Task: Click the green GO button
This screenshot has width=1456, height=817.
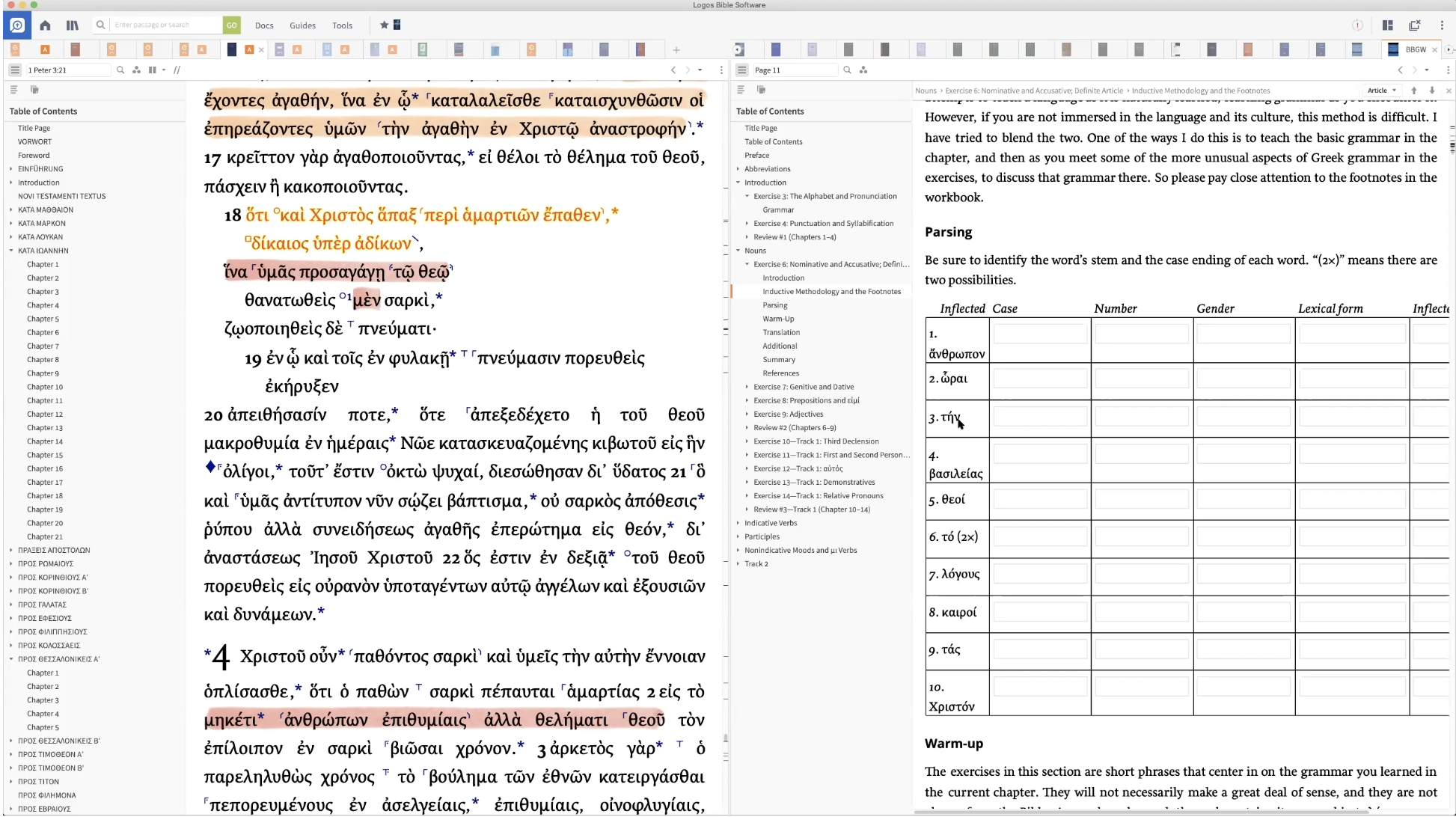Action: point(231,25)
